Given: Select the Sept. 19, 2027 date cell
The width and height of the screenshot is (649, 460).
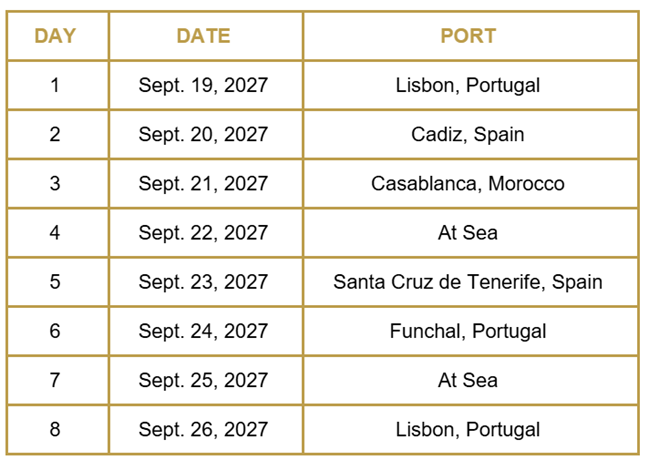Looking at the screenshot, I should point(203,85).
